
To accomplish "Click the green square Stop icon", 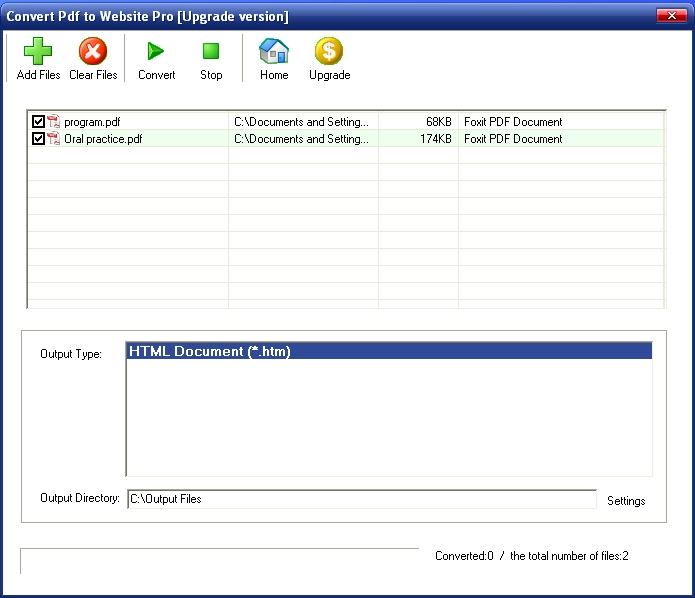I will pyautogui.click(x=211, y=51).
